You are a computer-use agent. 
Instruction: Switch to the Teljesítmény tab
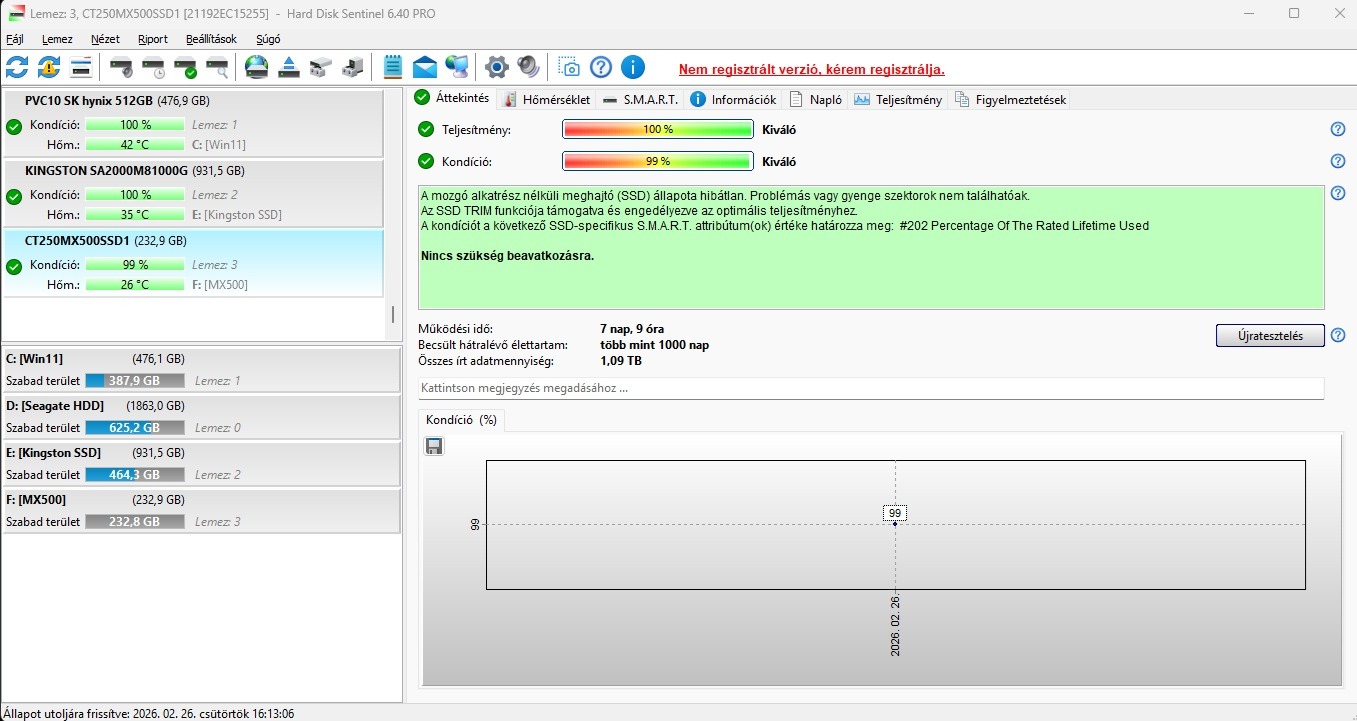click(898, 99)
